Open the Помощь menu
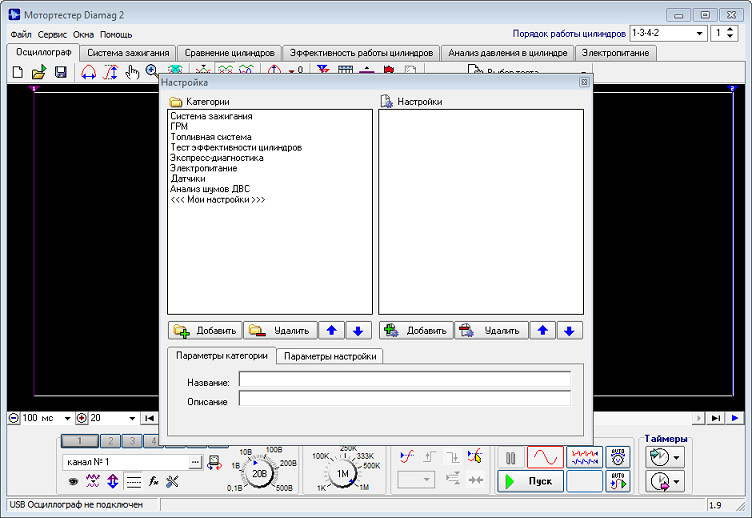The width and height of the screenshot is (752, 518). [x=116, y=35]
